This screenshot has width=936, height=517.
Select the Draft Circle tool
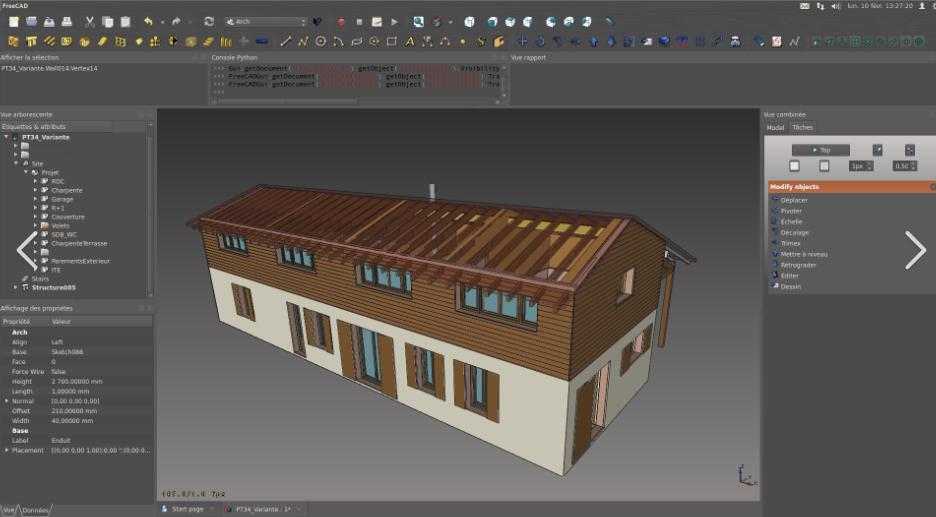tap(321, 41)
